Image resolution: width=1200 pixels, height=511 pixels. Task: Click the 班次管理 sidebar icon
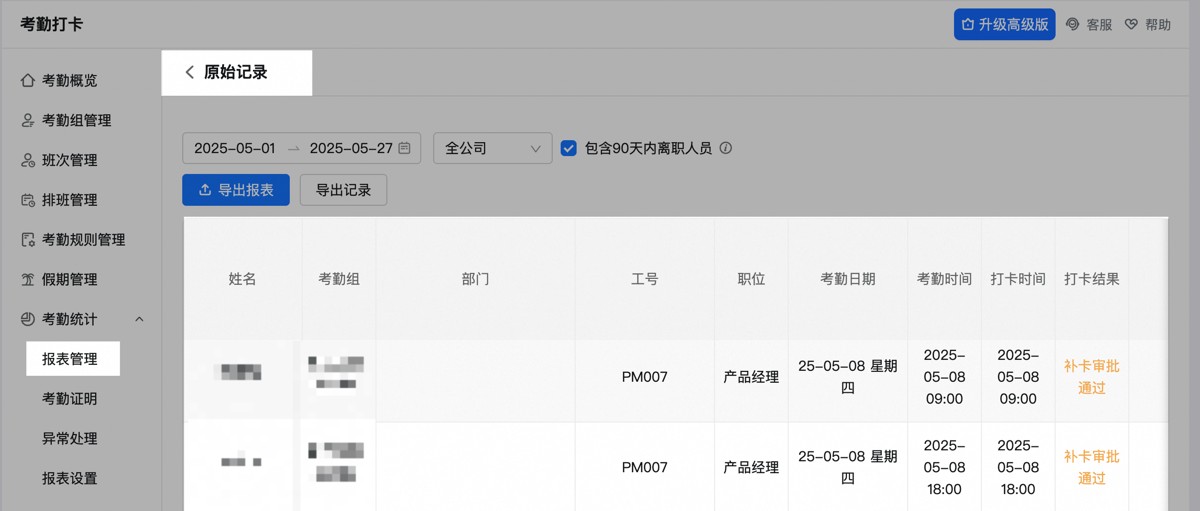click(28, 160)
